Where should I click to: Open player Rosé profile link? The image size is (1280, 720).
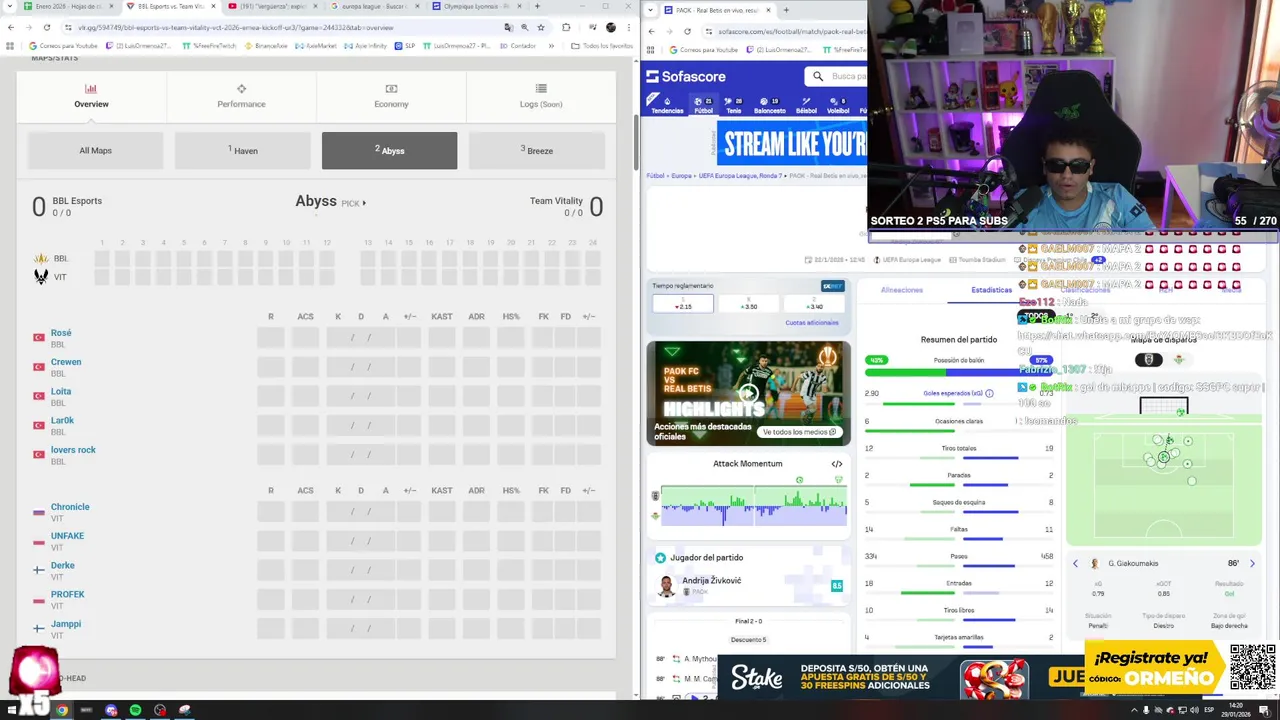pos(61,333)
